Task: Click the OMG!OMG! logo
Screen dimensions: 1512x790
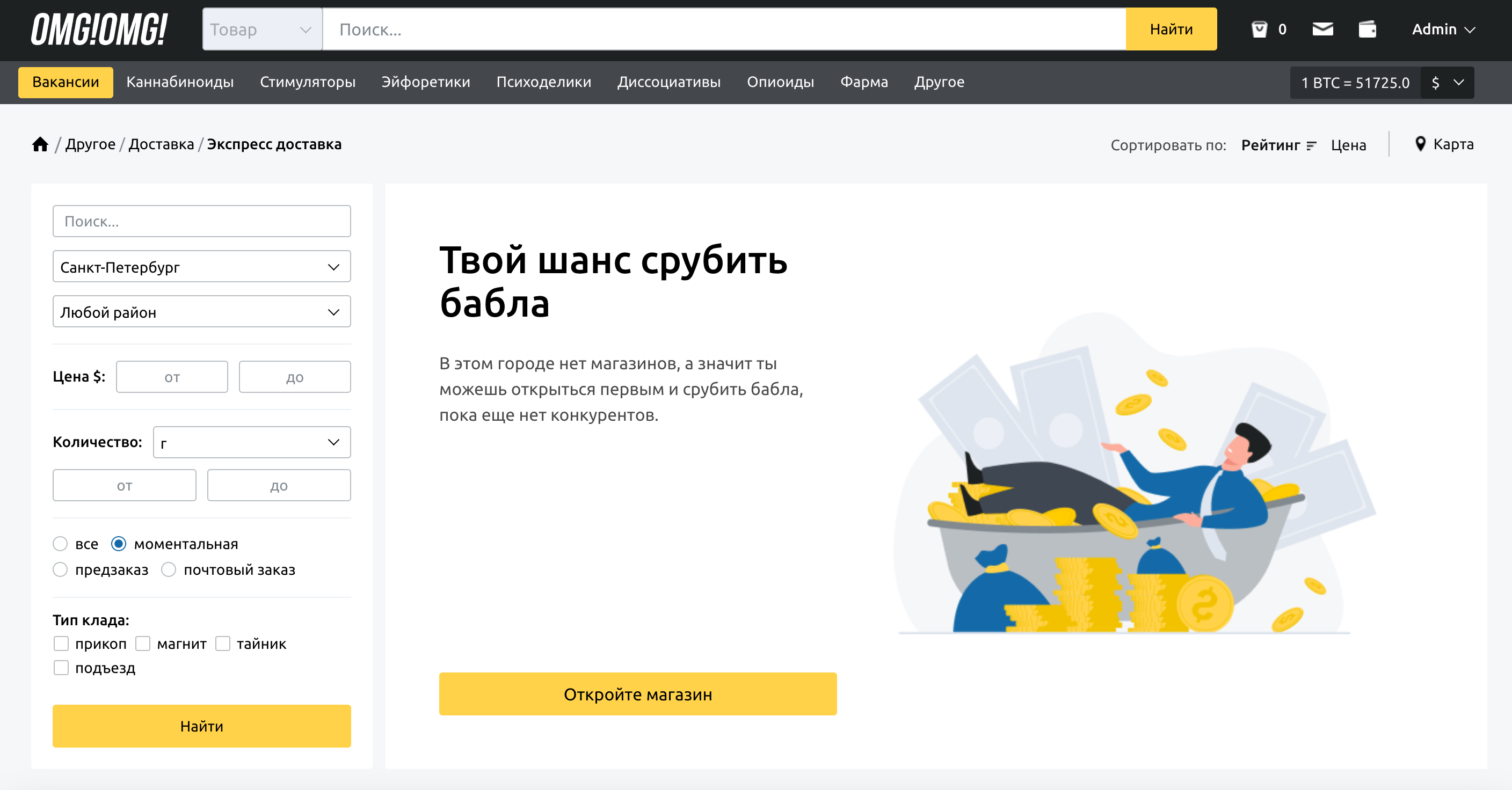Action: [x=99, y=30]
